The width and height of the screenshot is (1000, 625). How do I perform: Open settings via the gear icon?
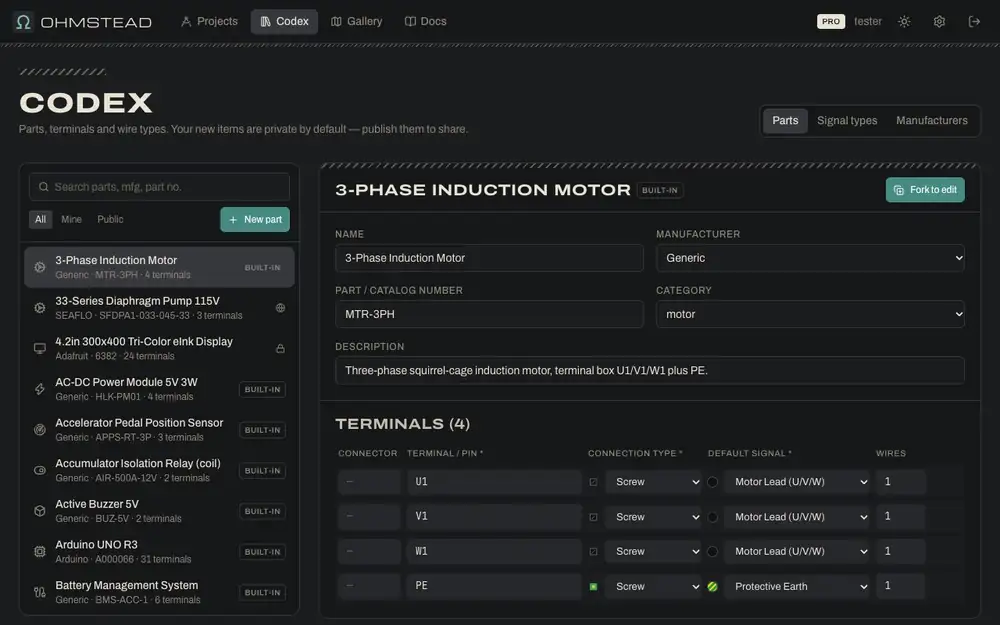point(939,22)
